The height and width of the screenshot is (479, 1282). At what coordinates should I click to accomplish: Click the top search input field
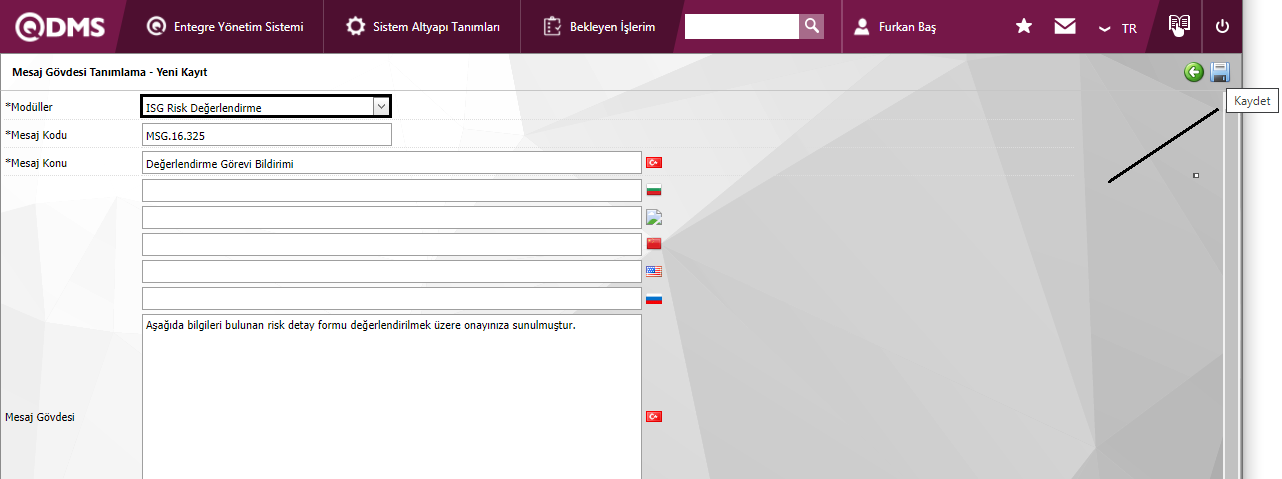click(x=742, y=27)
